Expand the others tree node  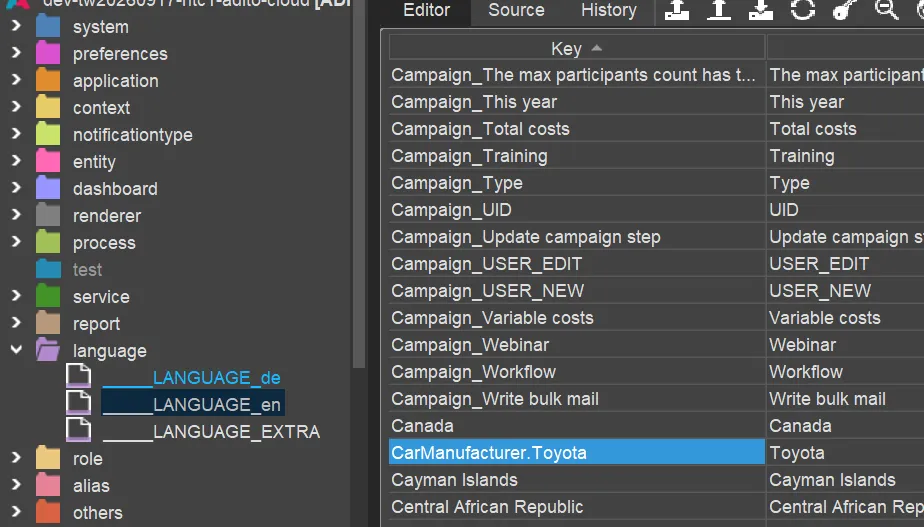(x=16, y=512)
